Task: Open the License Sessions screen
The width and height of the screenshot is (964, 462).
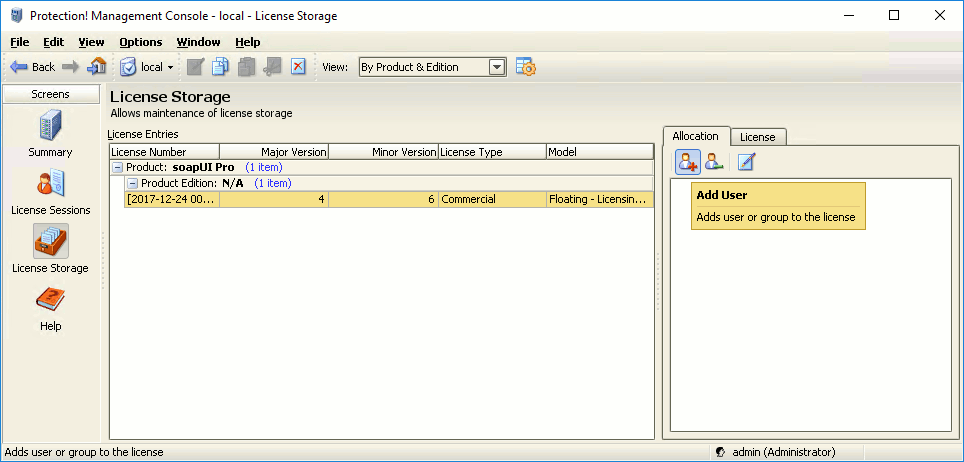Action: point(50,191)
